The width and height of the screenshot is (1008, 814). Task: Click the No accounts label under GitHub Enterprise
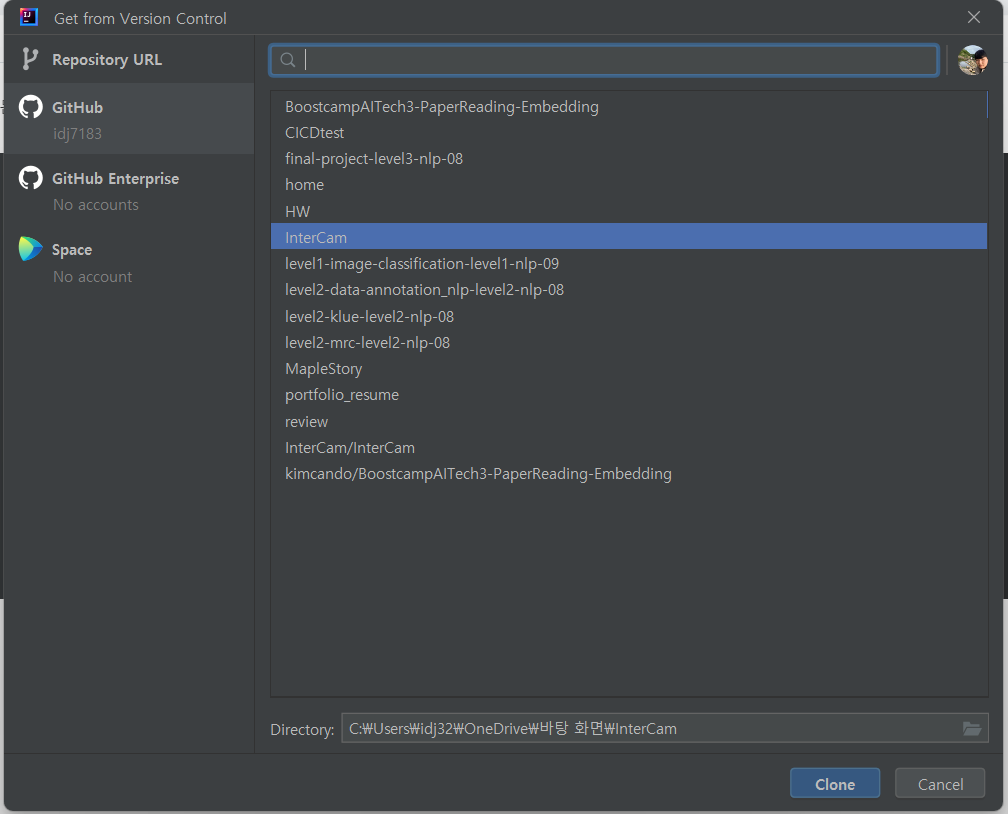[x=96, y=204]
